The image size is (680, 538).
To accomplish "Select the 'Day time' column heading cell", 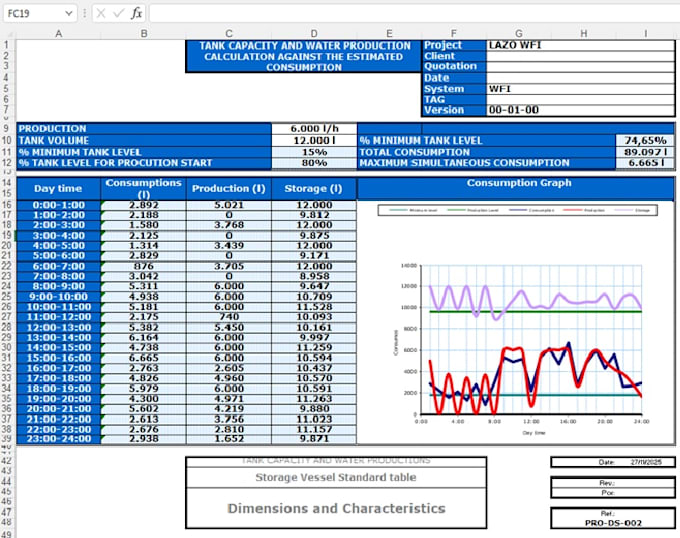I will [x=59, y=189].
